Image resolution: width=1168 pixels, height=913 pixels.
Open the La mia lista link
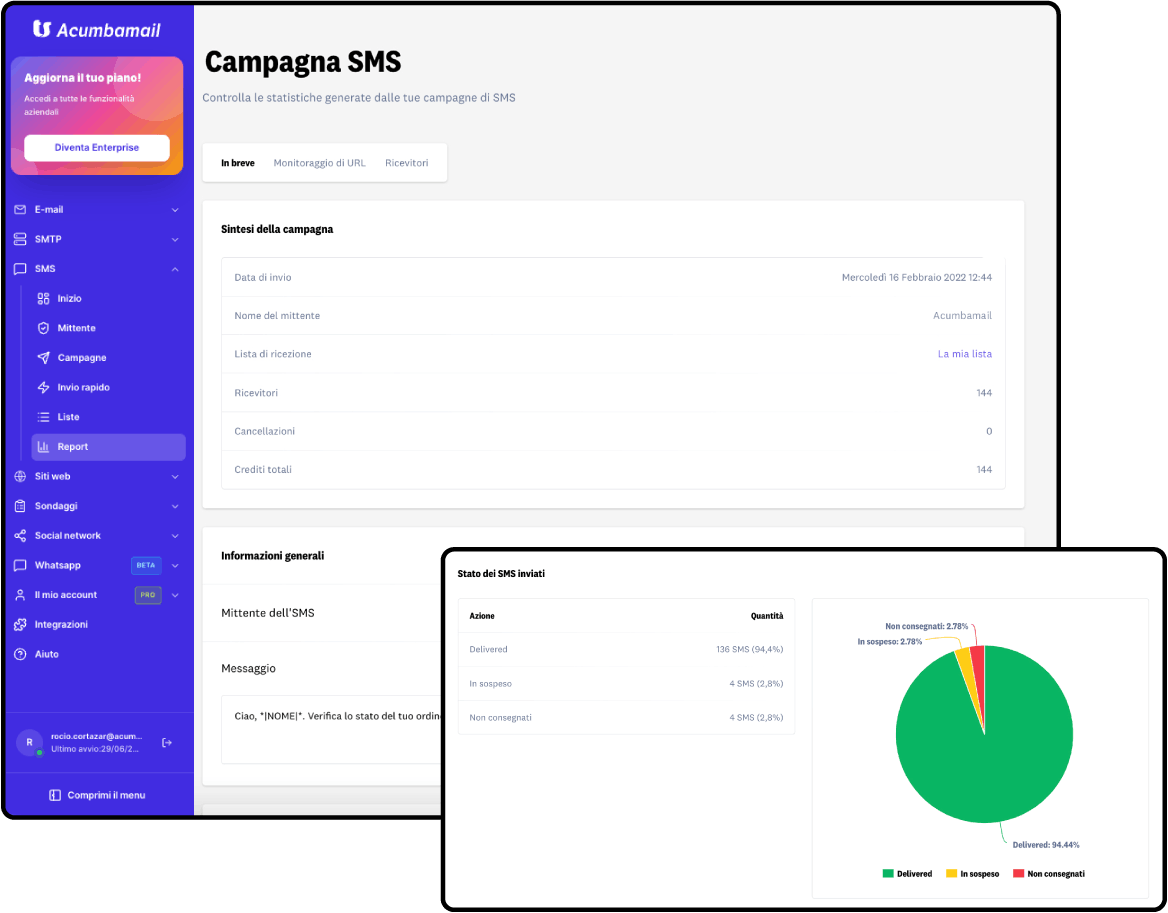(x=965, y=354)
